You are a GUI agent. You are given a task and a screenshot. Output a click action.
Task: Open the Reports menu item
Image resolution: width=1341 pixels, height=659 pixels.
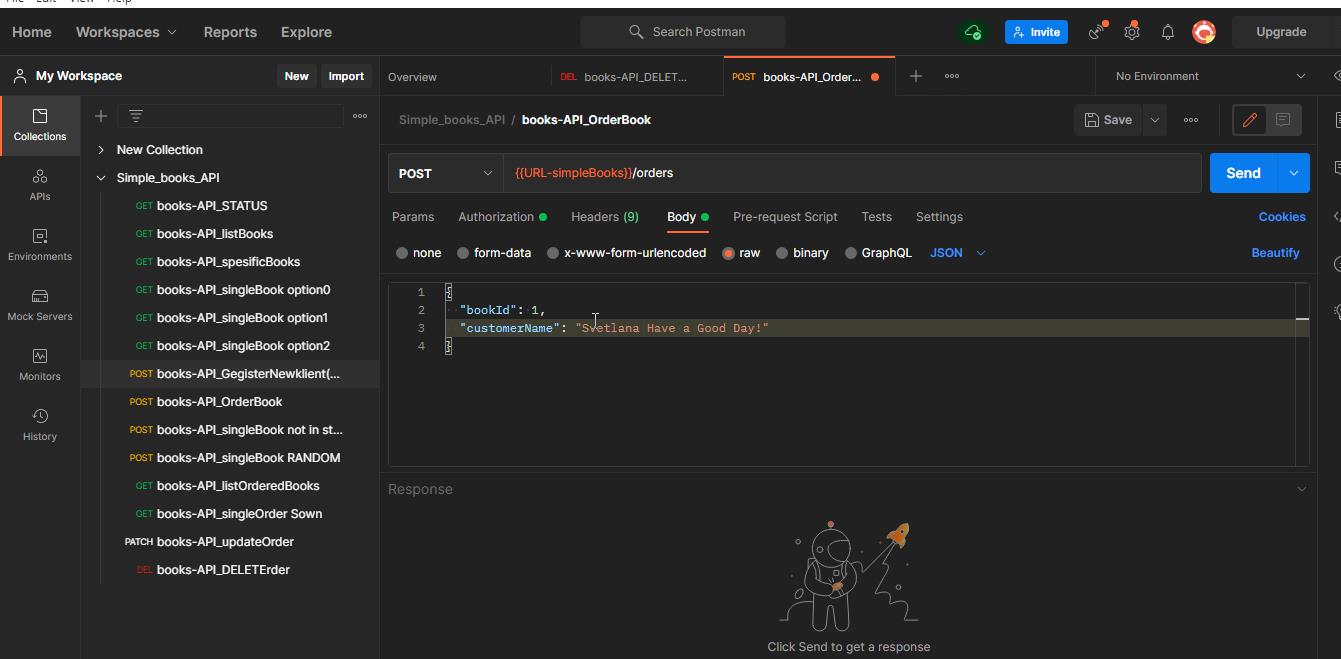[x=230, y=32]
